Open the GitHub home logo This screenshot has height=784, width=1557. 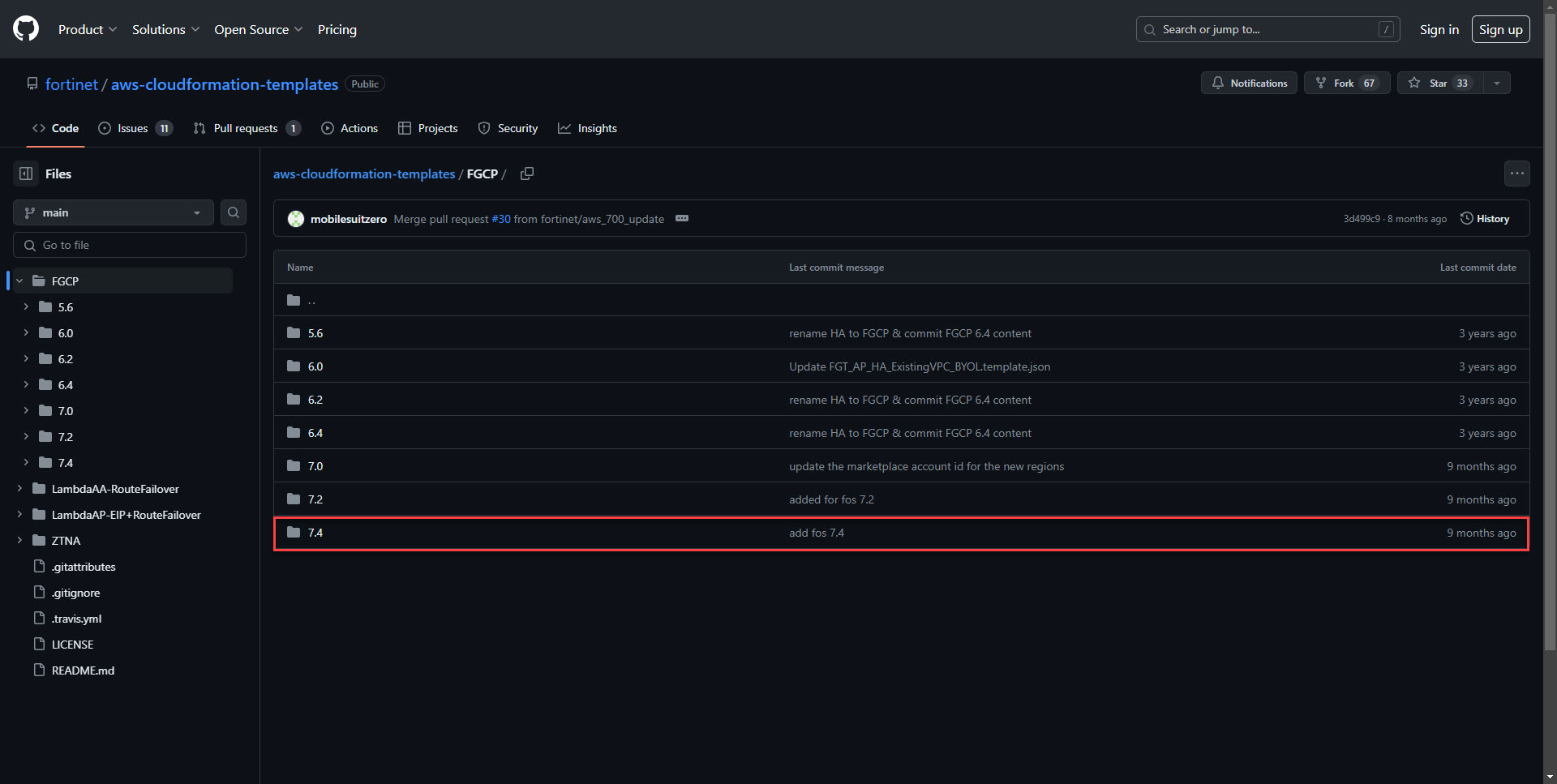pyautogui.click(x=26, y=29)
